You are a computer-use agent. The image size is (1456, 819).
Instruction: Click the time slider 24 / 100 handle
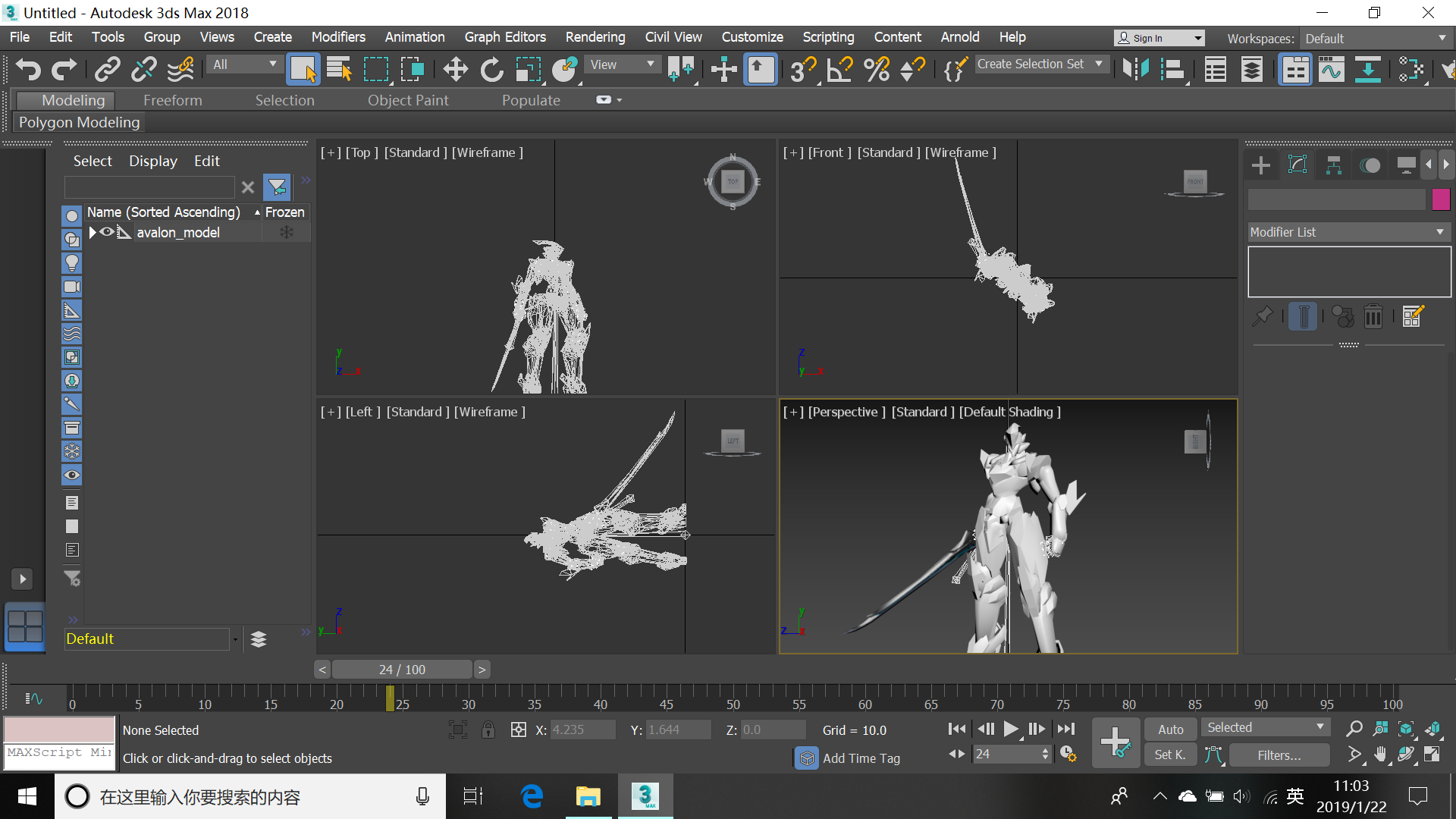click(402, 670)
